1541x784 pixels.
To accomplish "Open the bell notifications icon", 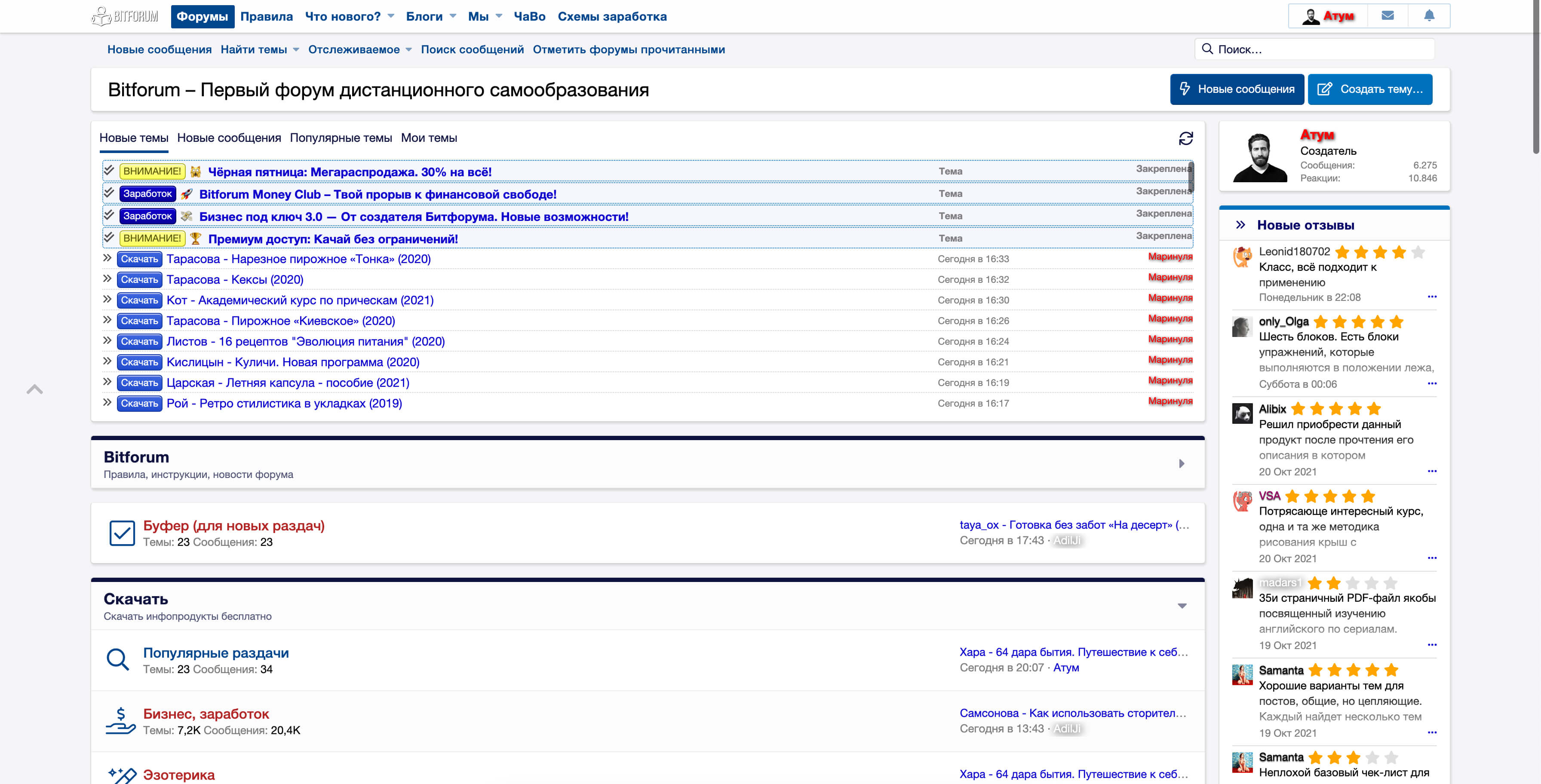I will [x=1429, y=15].
